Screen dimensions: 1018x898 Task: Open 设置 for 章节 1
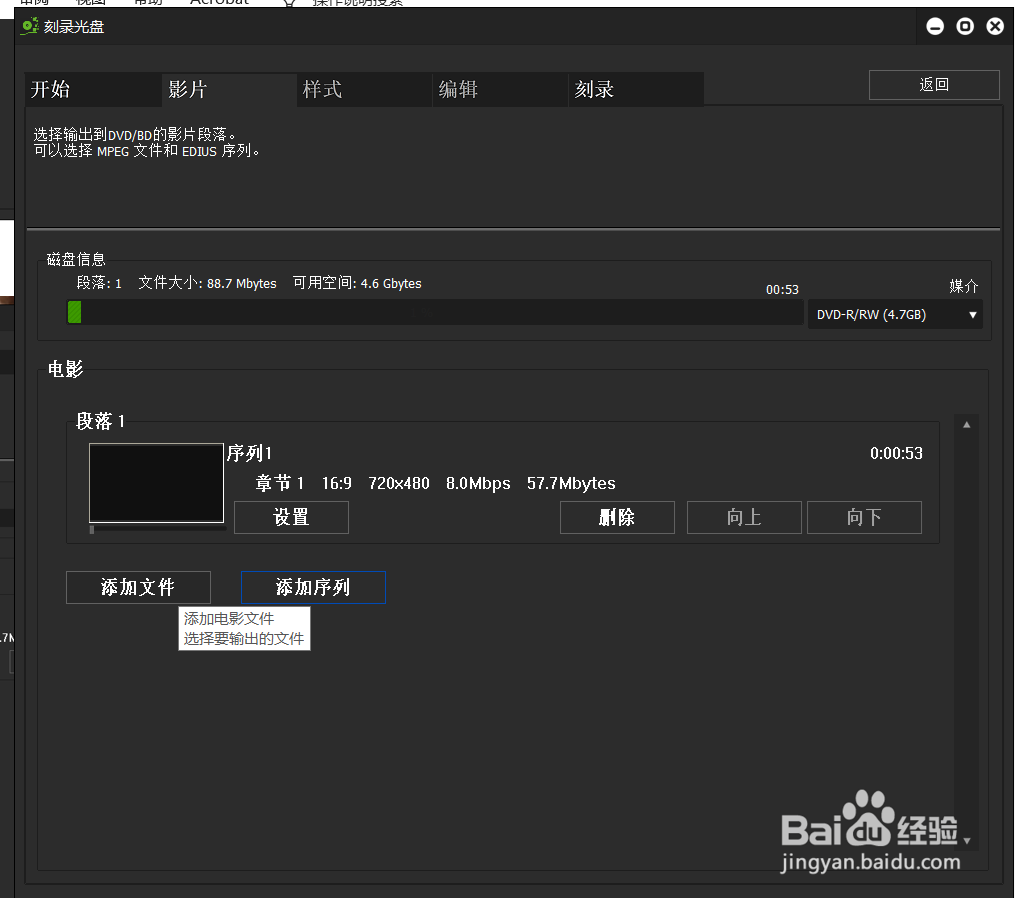(x=291, y=517)
